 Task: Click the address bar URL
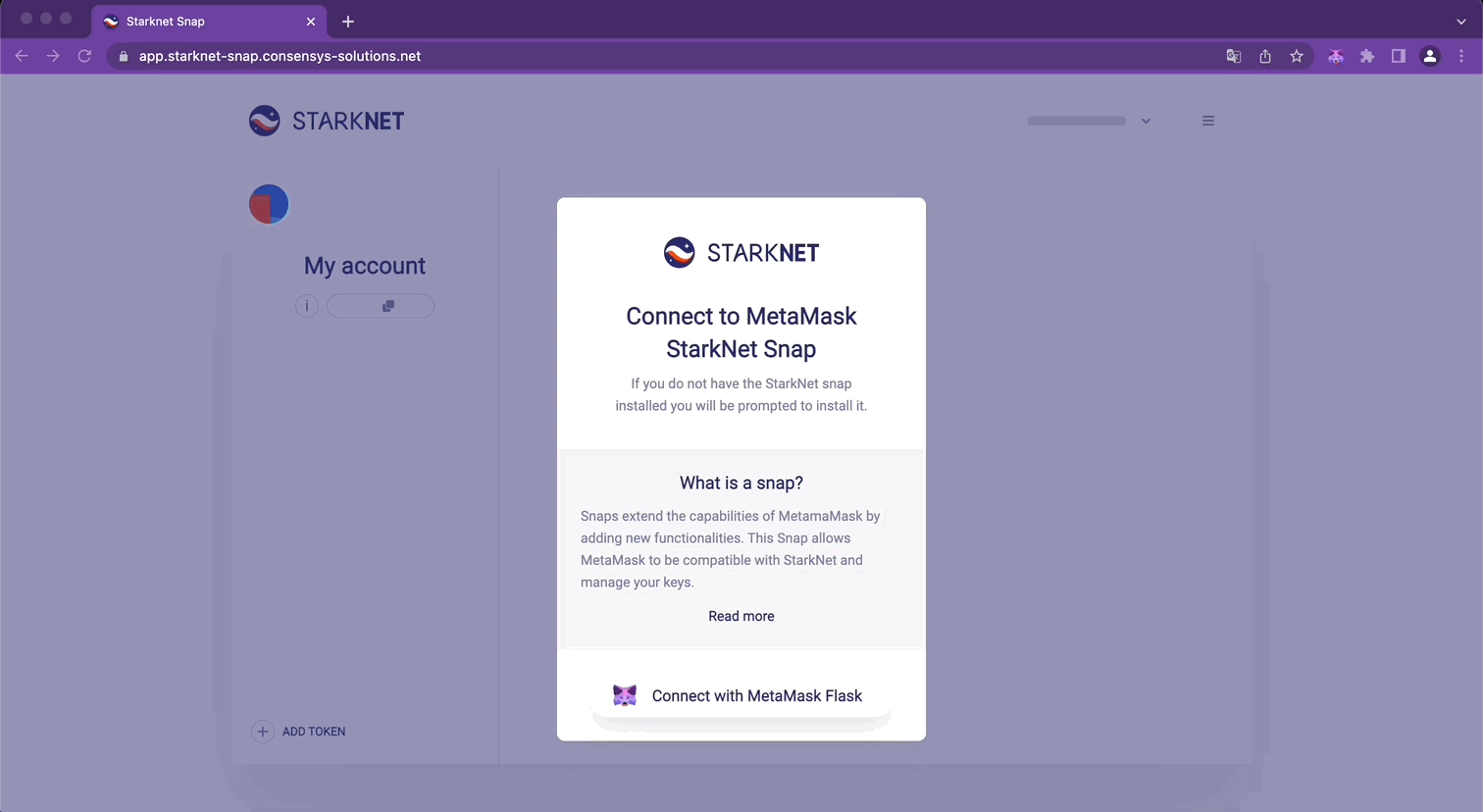click(280, 56)
